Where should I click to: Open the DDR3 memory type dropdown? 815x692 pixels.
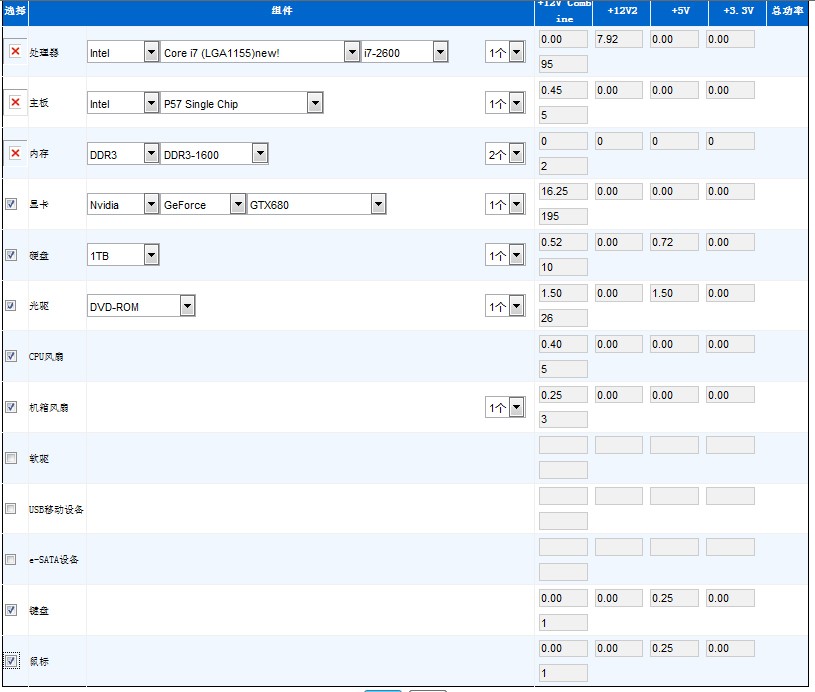(123, 154)
